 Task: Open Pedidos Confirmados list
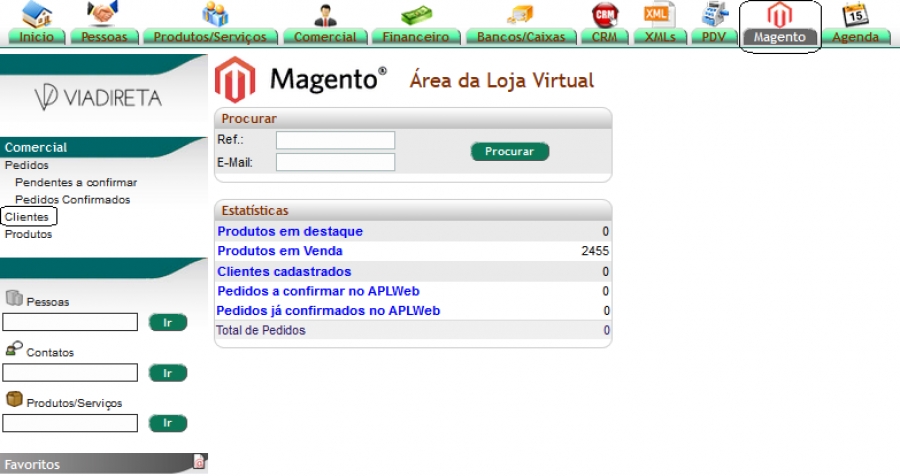pyautogui.click(x=72, y=199)
